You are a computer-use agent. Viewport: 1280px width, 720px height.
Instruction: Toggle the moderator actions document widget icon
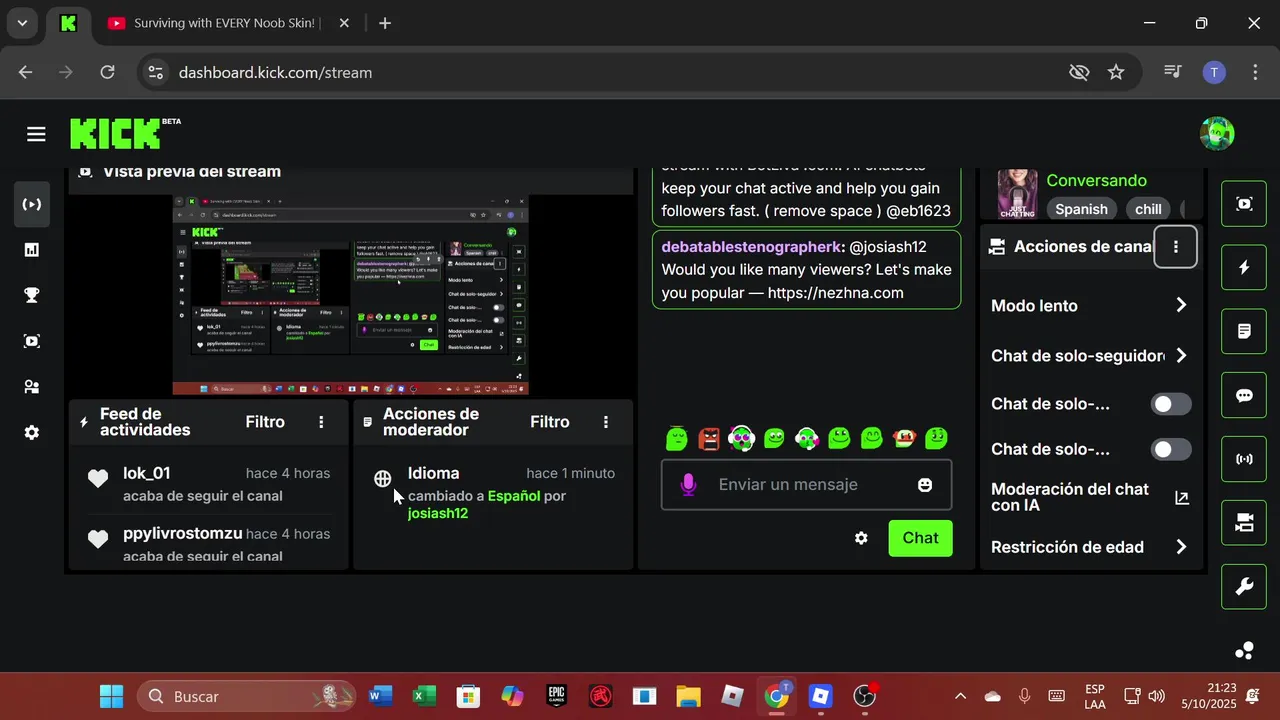(1244, 331)
